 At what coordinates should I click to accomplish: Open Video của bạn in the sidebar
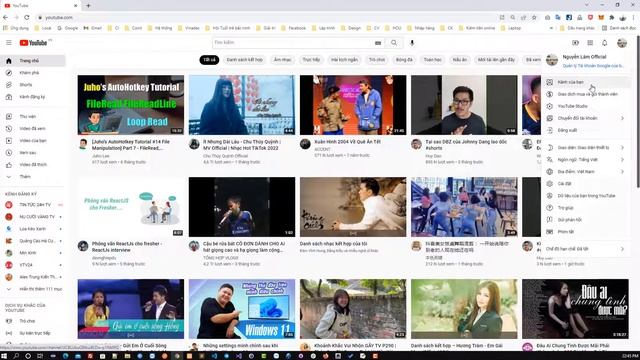click(x=33, y=140)
